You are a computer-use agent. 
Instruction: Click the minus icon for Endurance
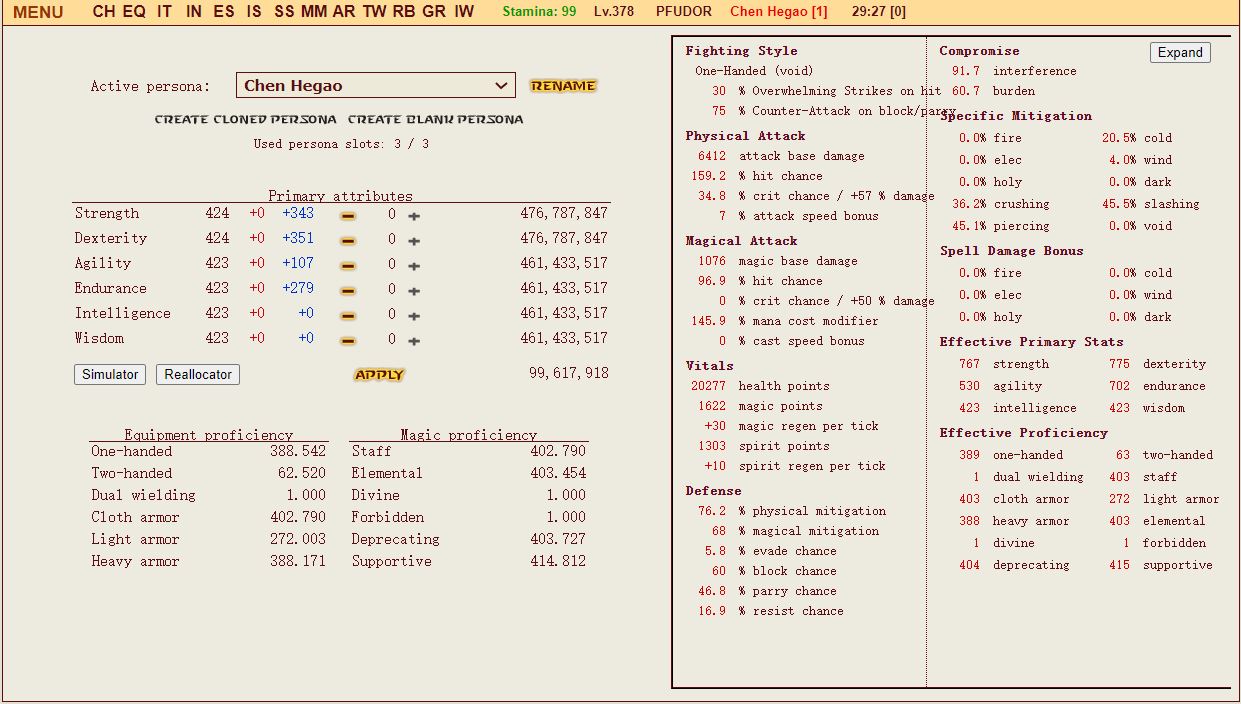[x=348, y=290]
